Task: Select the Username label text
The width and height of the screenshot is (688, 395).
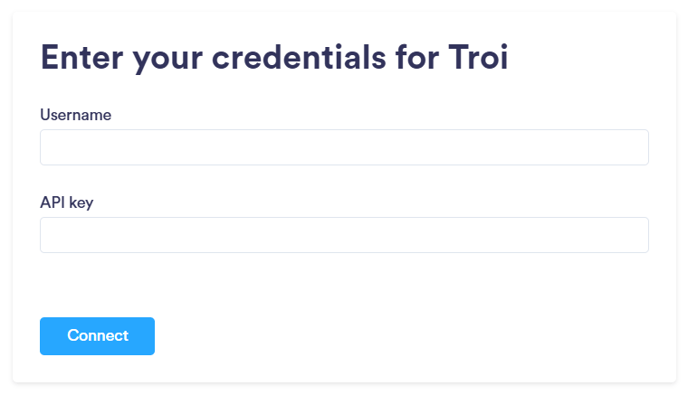Action: [75, 115]
